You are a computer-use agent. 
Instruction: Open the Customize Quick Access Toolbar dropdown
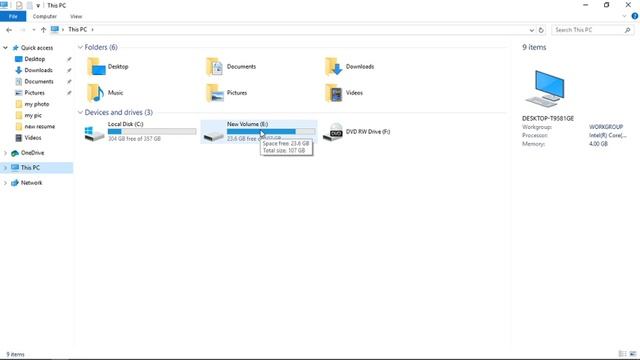[38, 6]
